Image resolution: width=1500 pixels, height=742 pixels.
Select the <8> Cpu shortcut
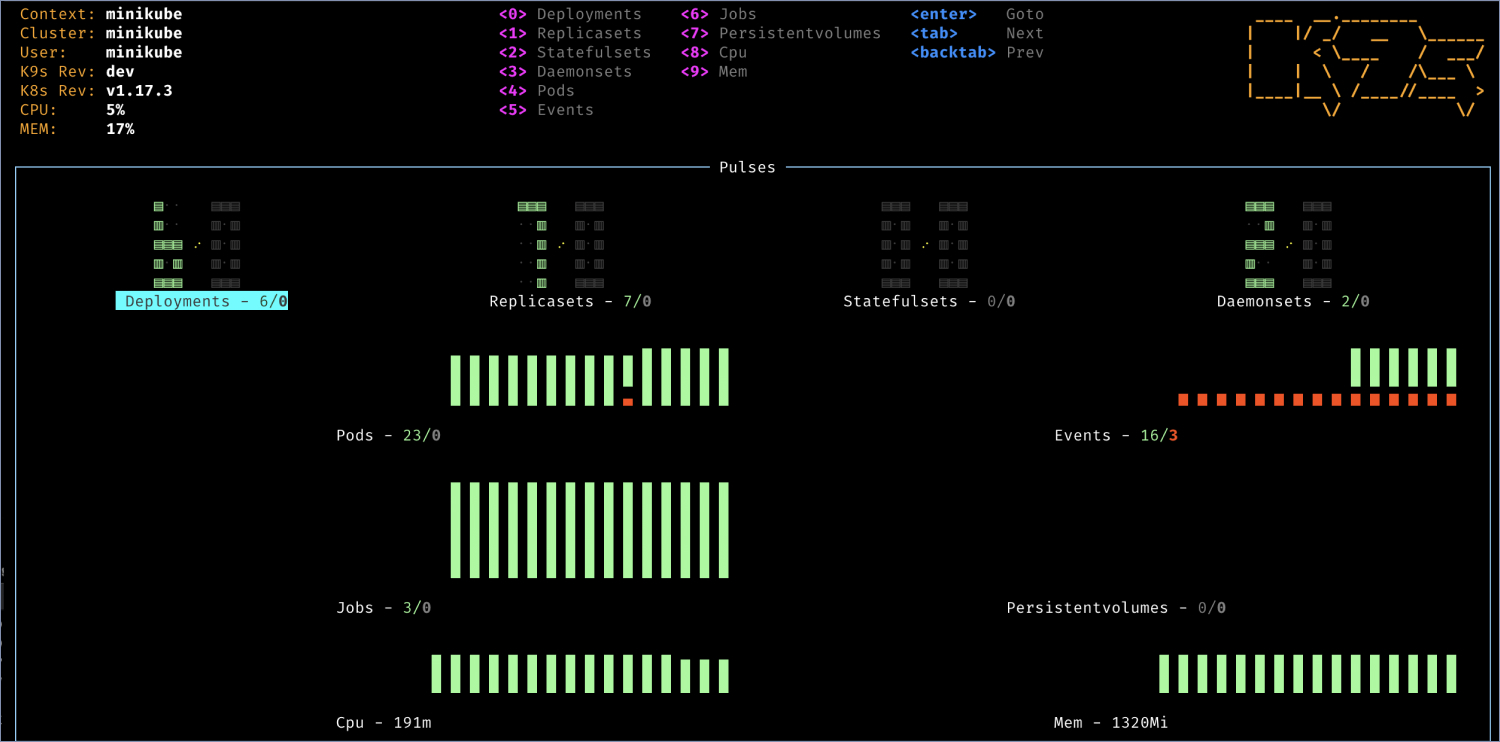point(714,52)
